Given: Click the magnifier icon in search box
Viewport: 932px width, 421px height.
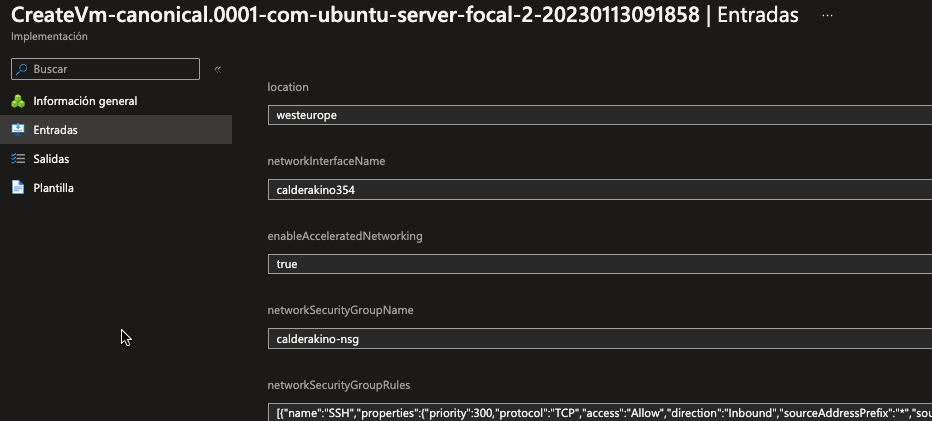Looking at the screenshot, I should coord(21,69).
